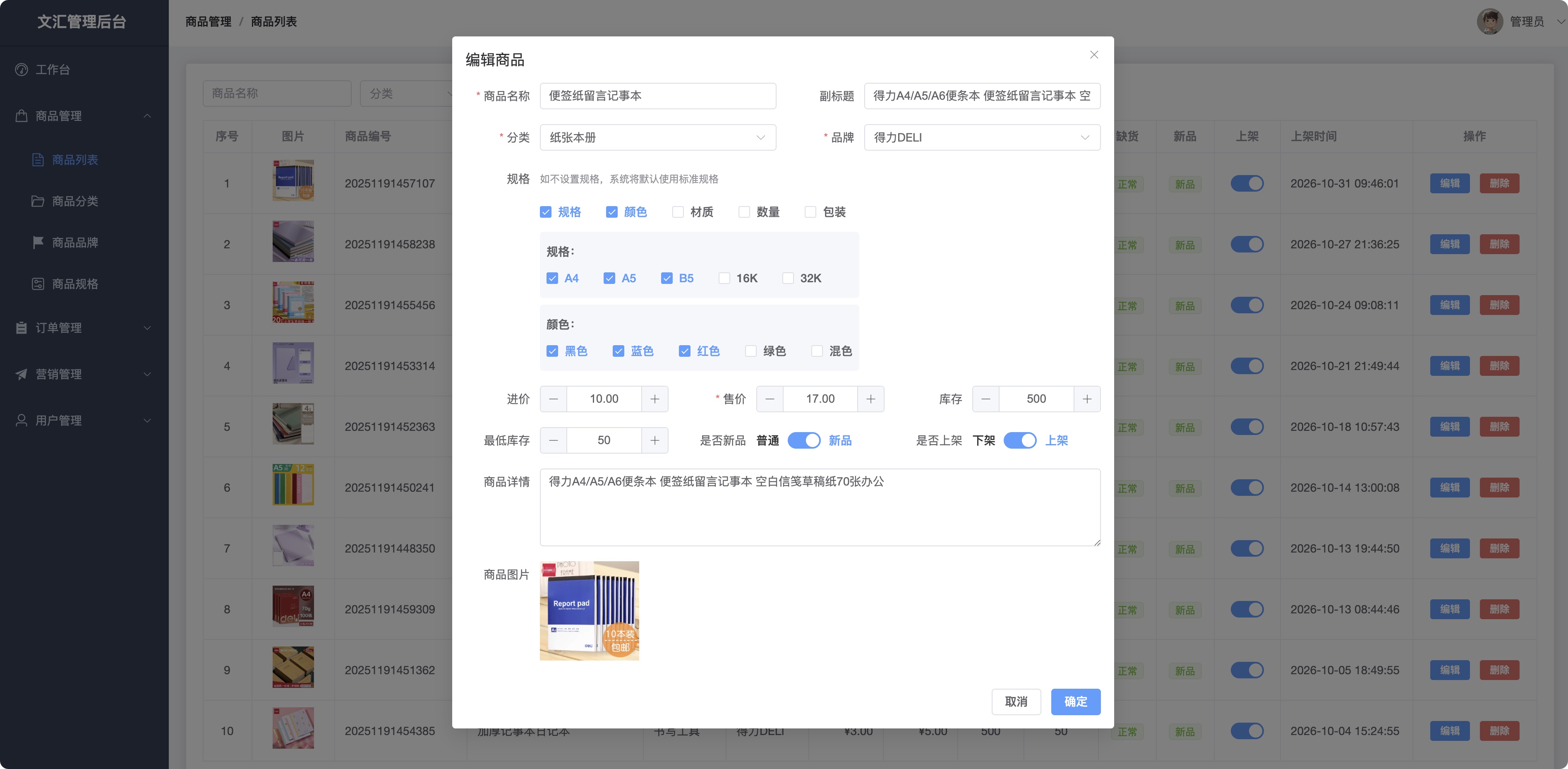Click the 商品列表 document icon
The width and height of the screenshot is (1568, 769).
click(x=38, y=159)
